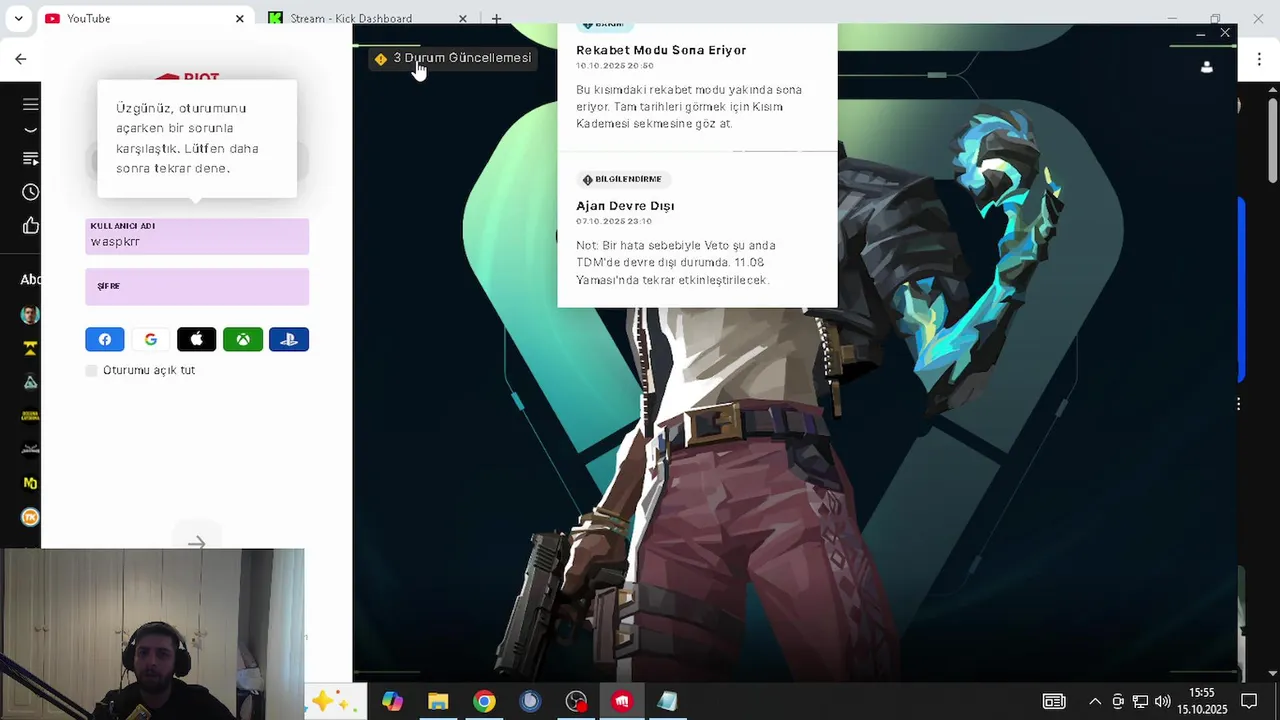This screenshot has height=720, width=1280.
Task: Click the Kullanıcı Adı username field
Action: coord(197,237)
